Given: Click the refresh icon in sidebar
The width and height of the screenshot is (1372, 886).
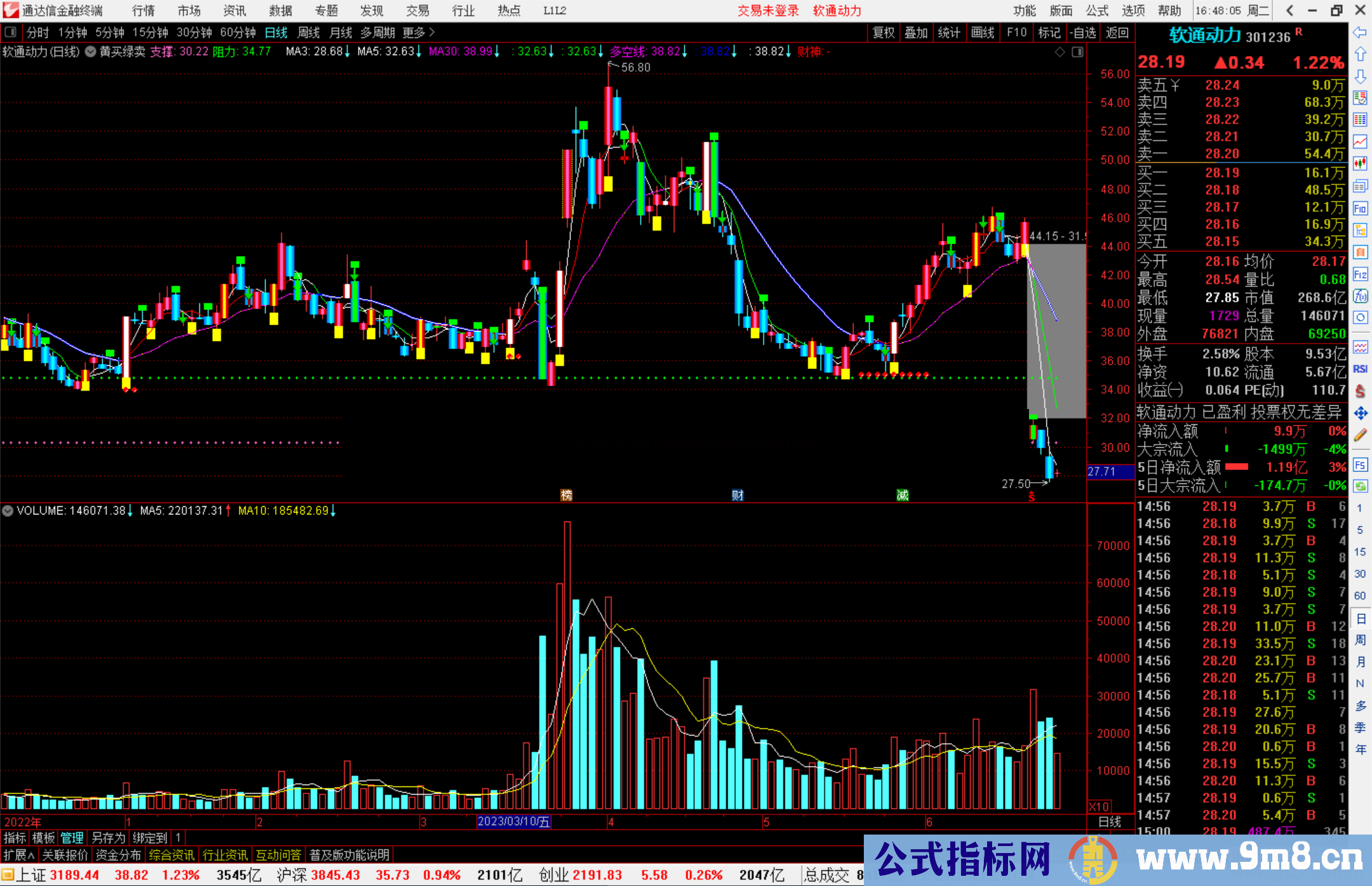Looking at the screenshot, I should (x=1360, y=487).
